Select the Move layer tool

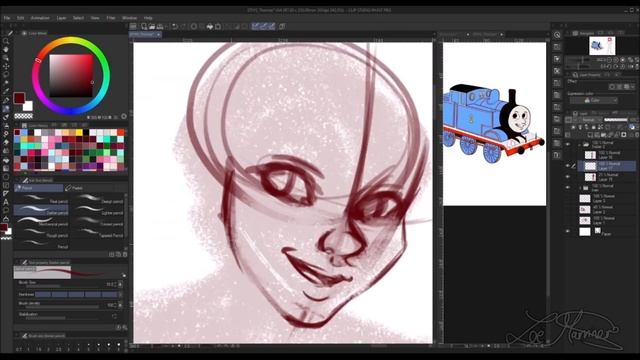pyautogui.click(x=6, y=66)
